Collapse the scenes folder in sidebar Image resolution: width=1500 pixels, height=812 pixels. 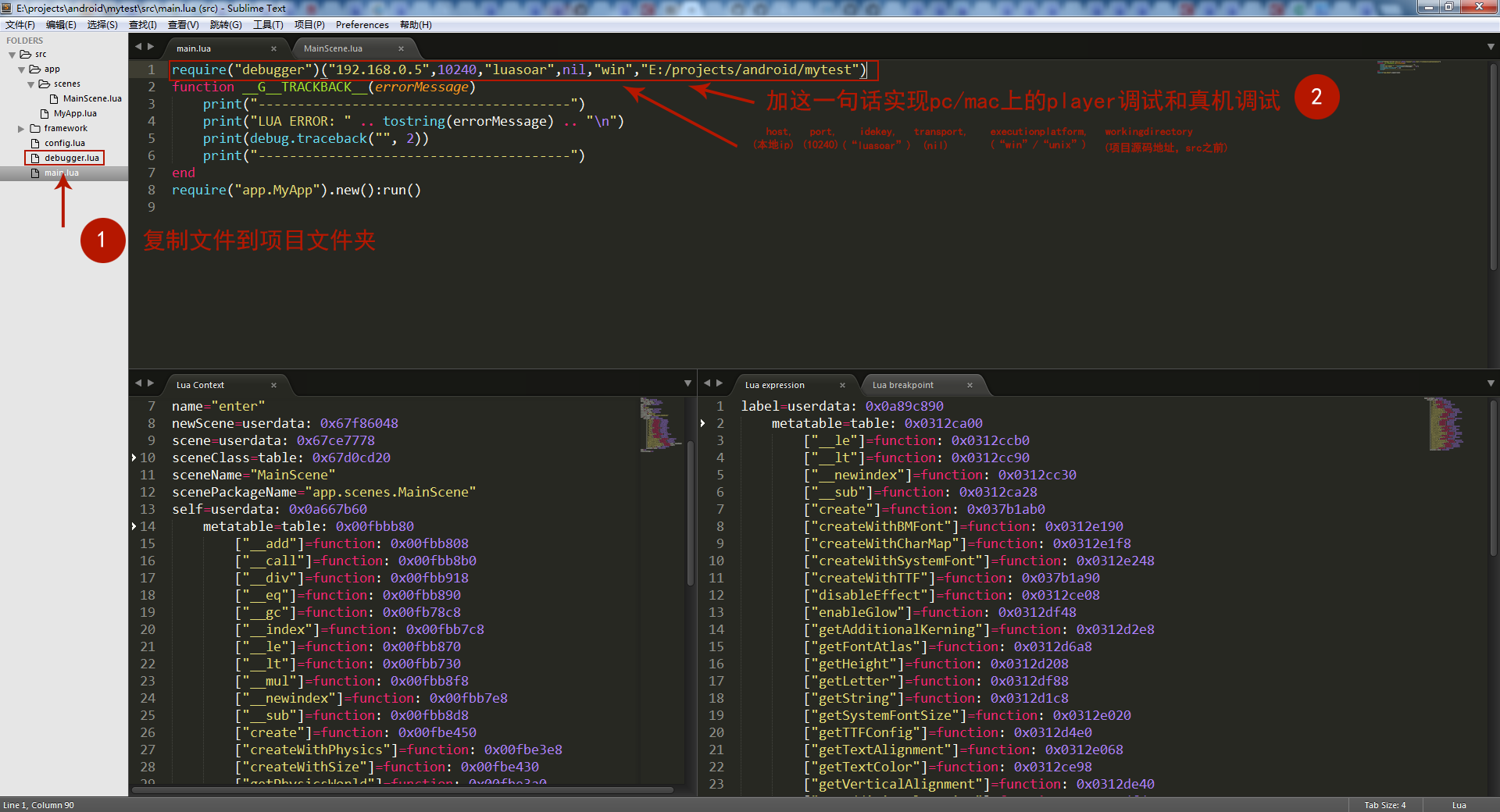(x=30, y=84)
